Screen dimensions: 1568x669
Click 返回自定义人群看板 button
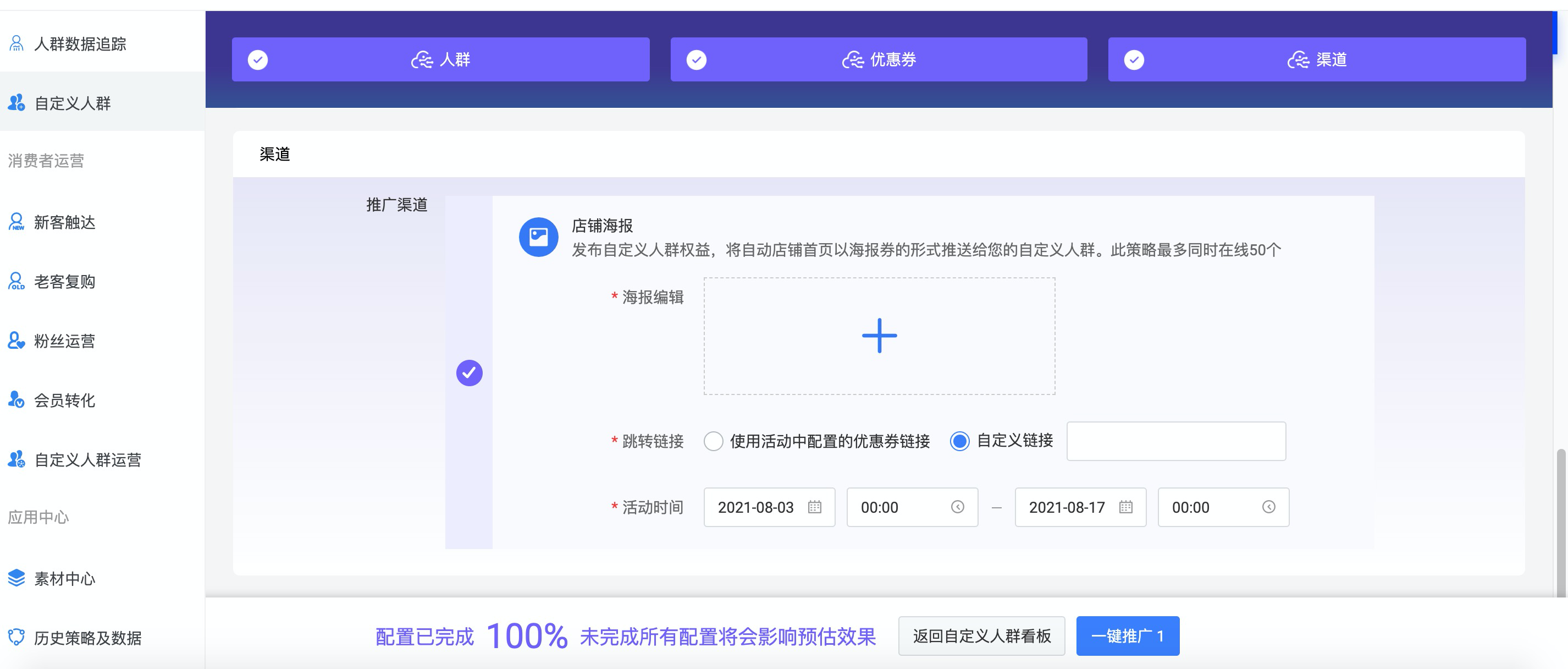981,636
